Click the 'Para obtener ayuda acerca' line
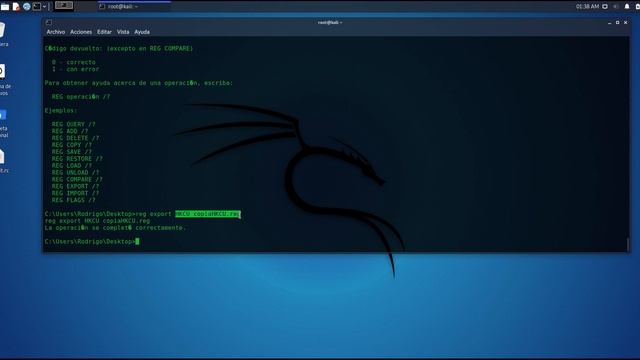 (139, 83)
